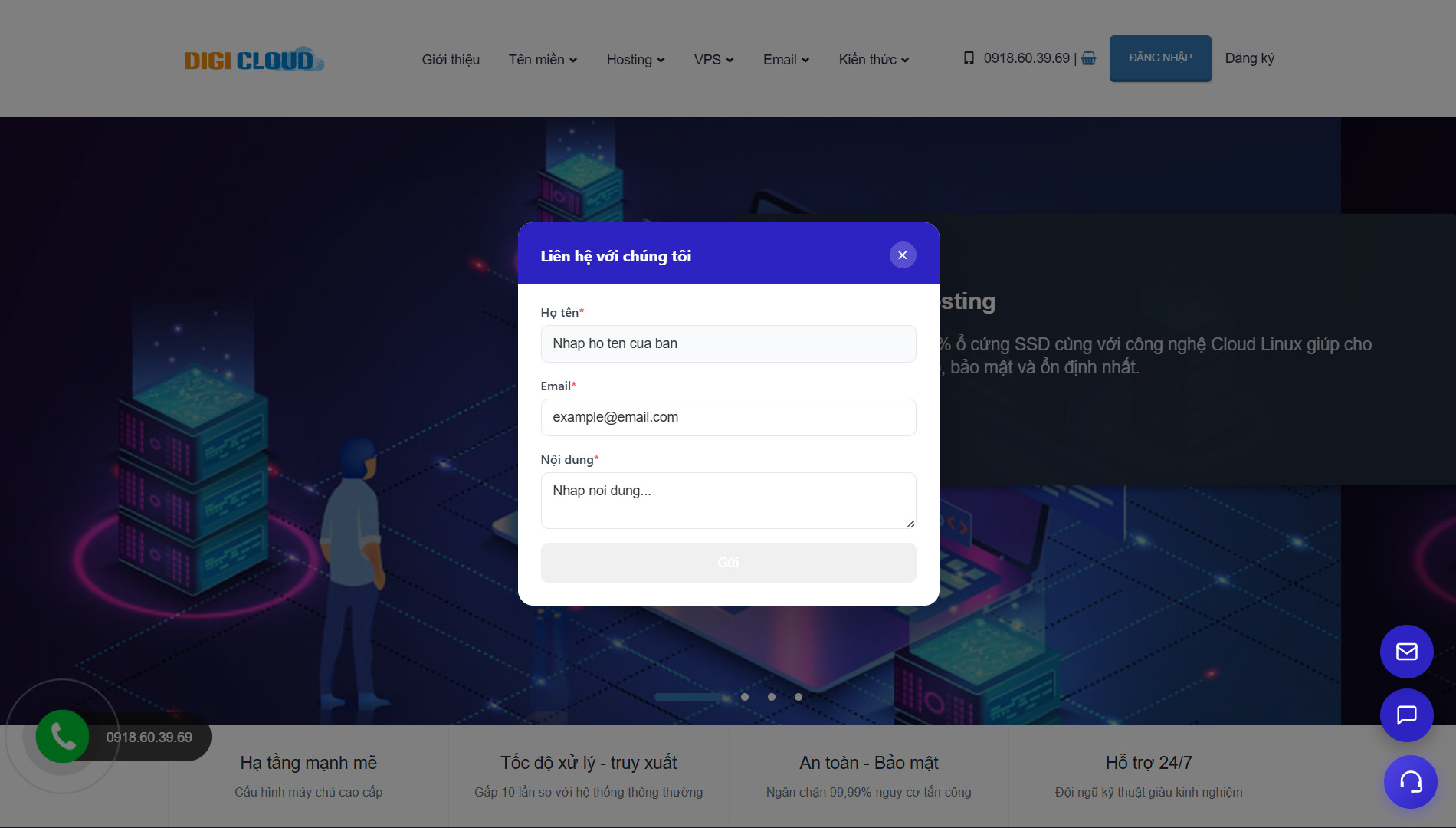Image resolution: width=1456 pixels, height=828 pixels.
Task: Click 'Hạ tầng mạnh mẽ' feature heading
Action: pos(309,763)
